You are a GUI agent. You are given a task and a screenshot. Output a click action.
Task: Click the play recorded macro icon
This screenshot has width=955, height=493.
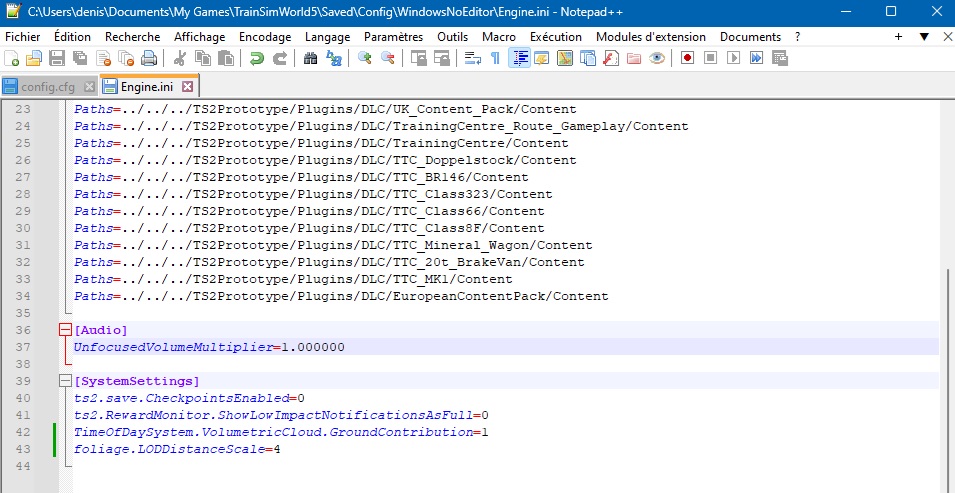734,59
